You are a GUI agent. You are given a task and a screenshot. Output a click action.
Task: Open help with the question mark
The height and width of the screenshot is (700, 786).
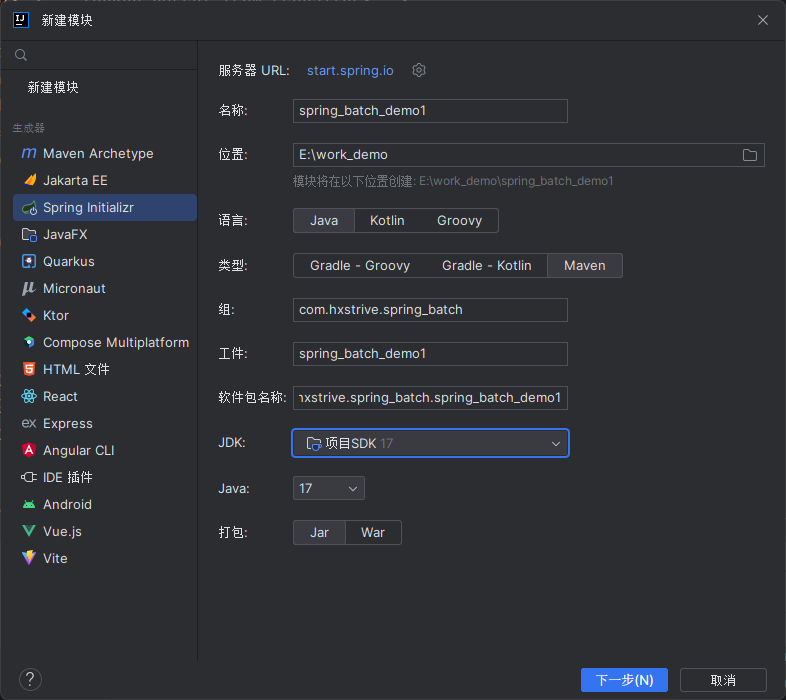point(30,679)
